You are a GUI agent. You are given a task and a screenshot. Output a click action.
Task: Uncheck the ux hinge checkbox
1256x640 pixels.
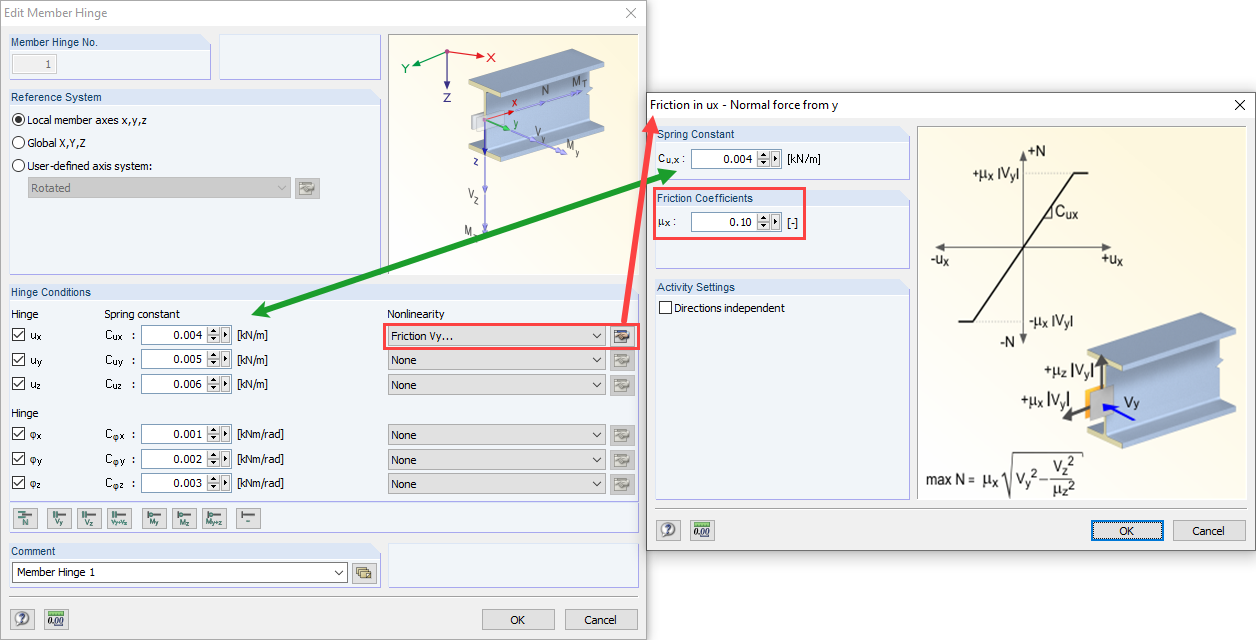coord(17,335)
